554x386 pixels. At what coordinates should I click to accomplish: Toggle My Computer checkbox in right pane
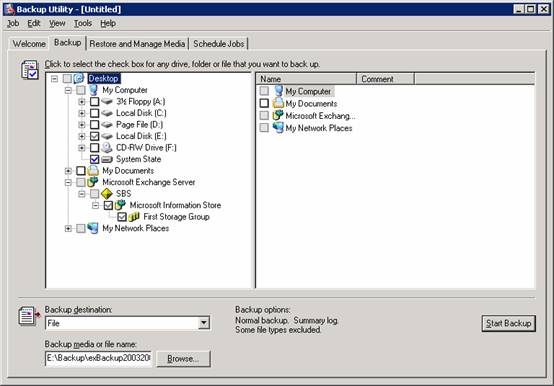click(264, 91)
